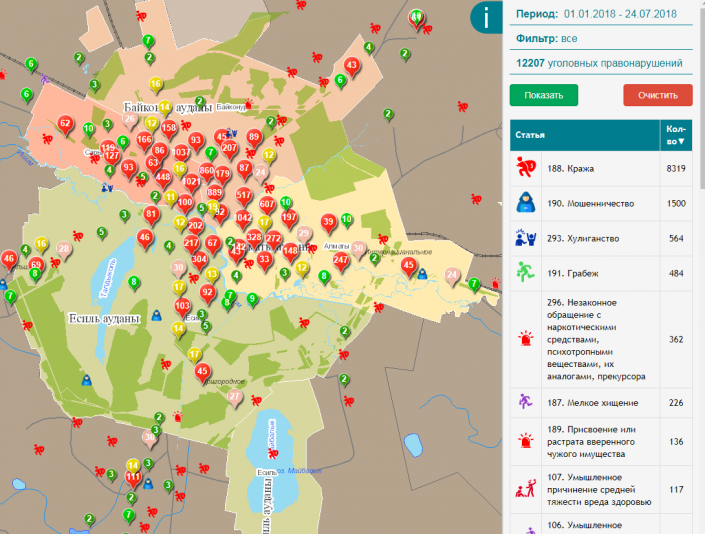
Task: Click the yellow cluster marker labeled 16
Action: point(41,244)
